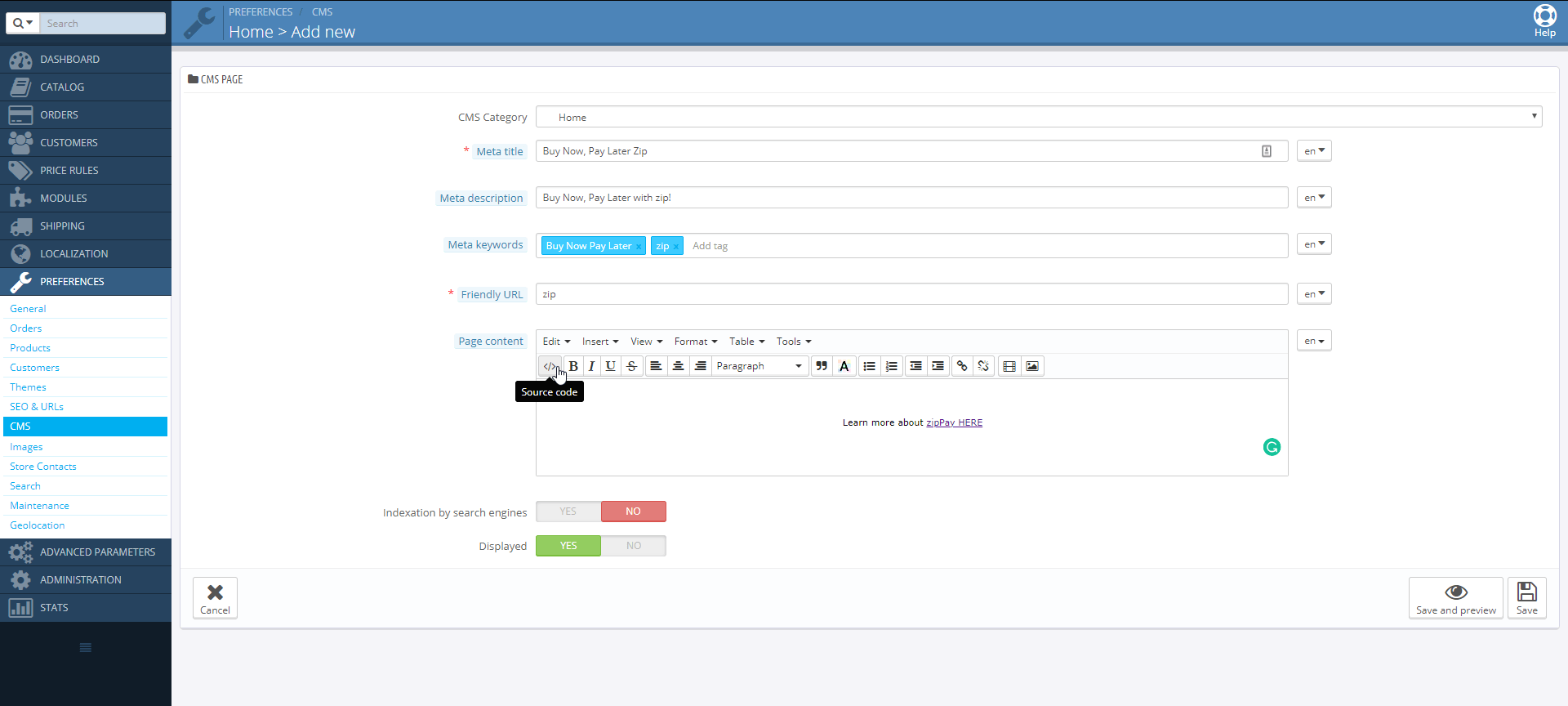Remove the 'zip' keyword tag

click(676, 247)
